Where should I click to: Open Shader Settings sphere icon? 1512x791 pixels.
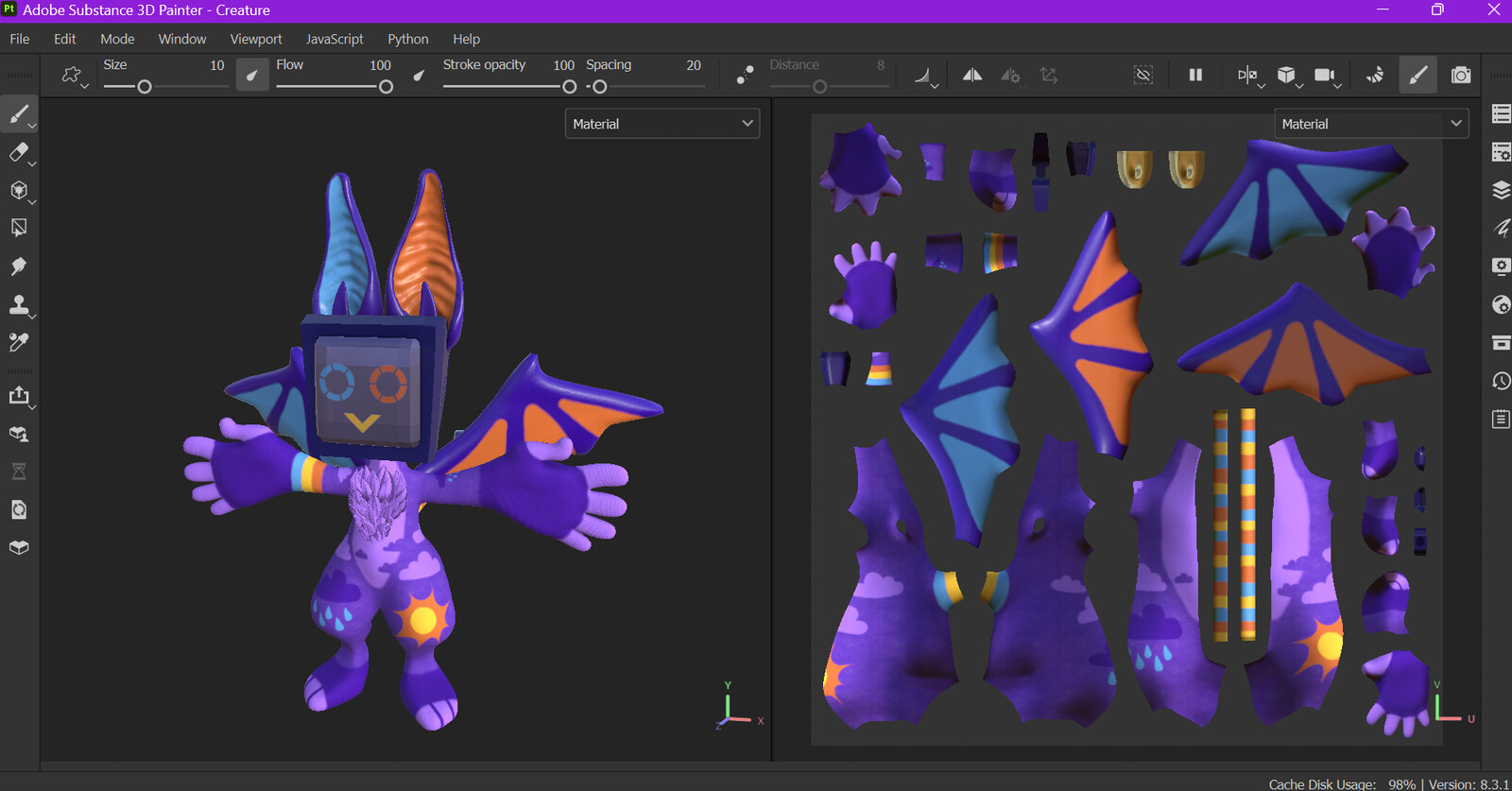coord(1501,304)
